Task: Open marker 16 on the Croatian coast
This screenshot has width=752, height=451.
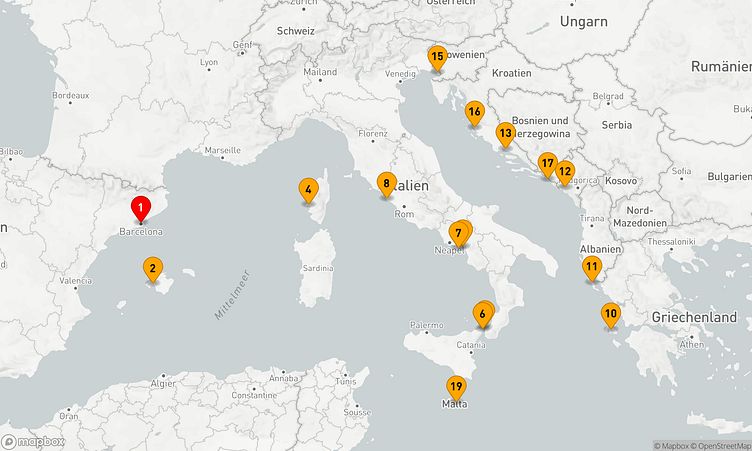Action: (474, 111)
